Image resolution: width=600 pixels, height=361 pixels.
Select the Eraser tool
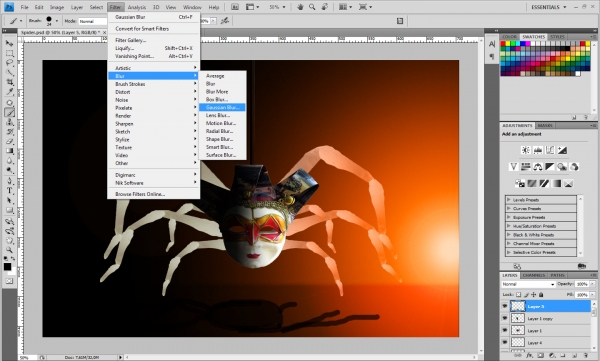tap(10, 142)
